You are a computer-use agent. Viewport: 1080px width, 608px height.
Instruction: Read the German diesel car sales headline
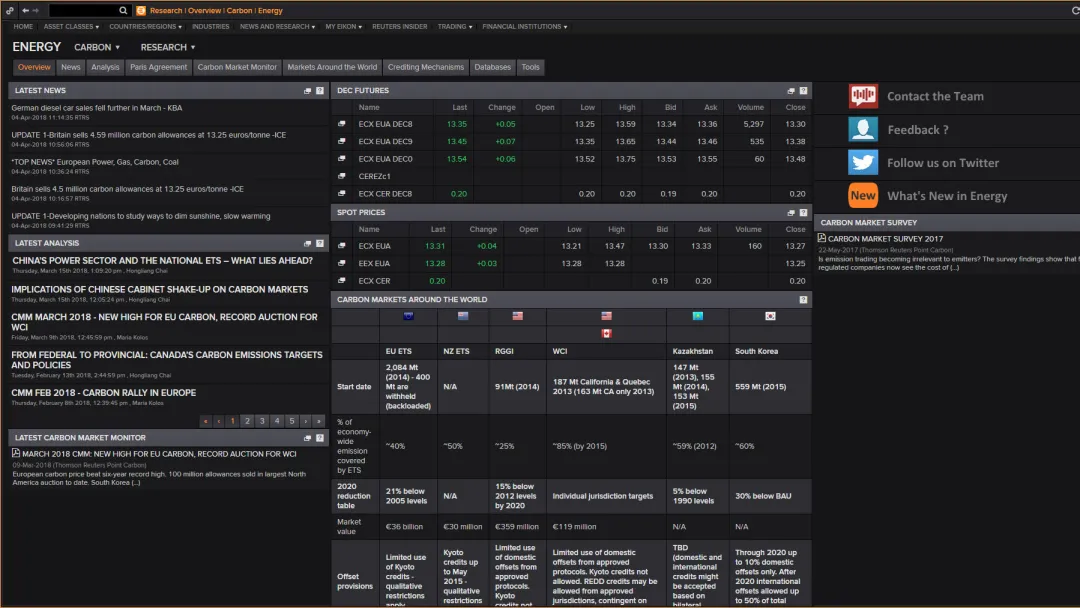coord(97,107)
